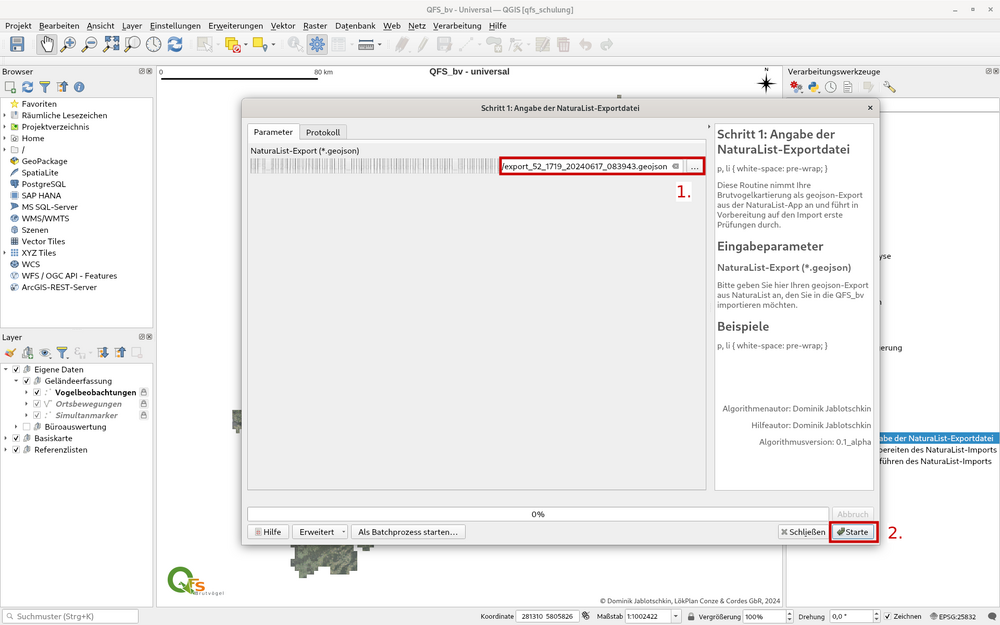
Task: Open the Projekt menu
Action: 18,26
